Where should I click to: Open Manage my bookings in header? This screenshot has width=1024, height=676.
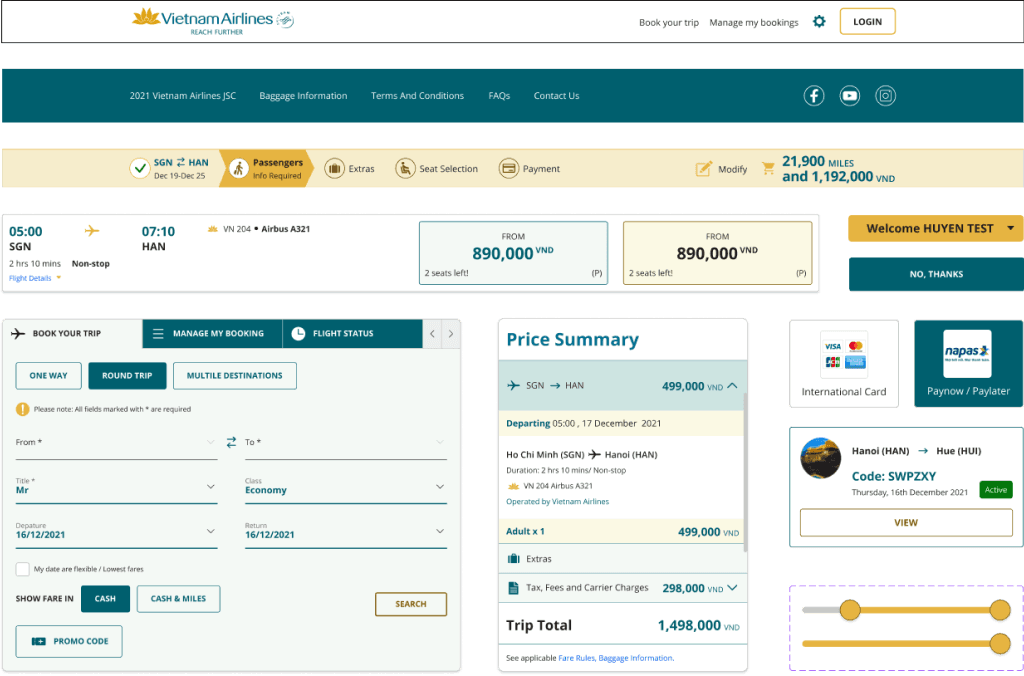(754, 22)
